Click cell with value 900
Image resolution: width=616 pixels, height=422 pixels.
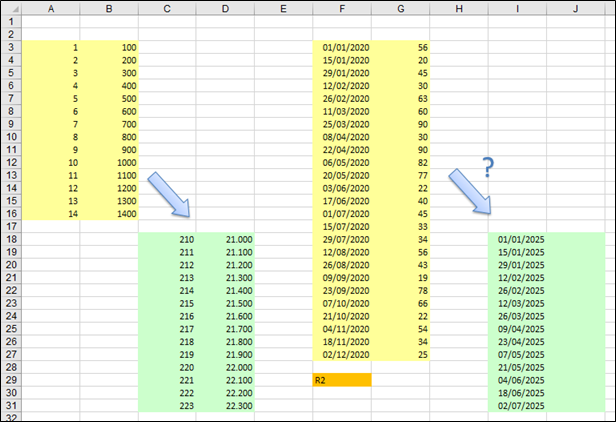pos(109,150)
